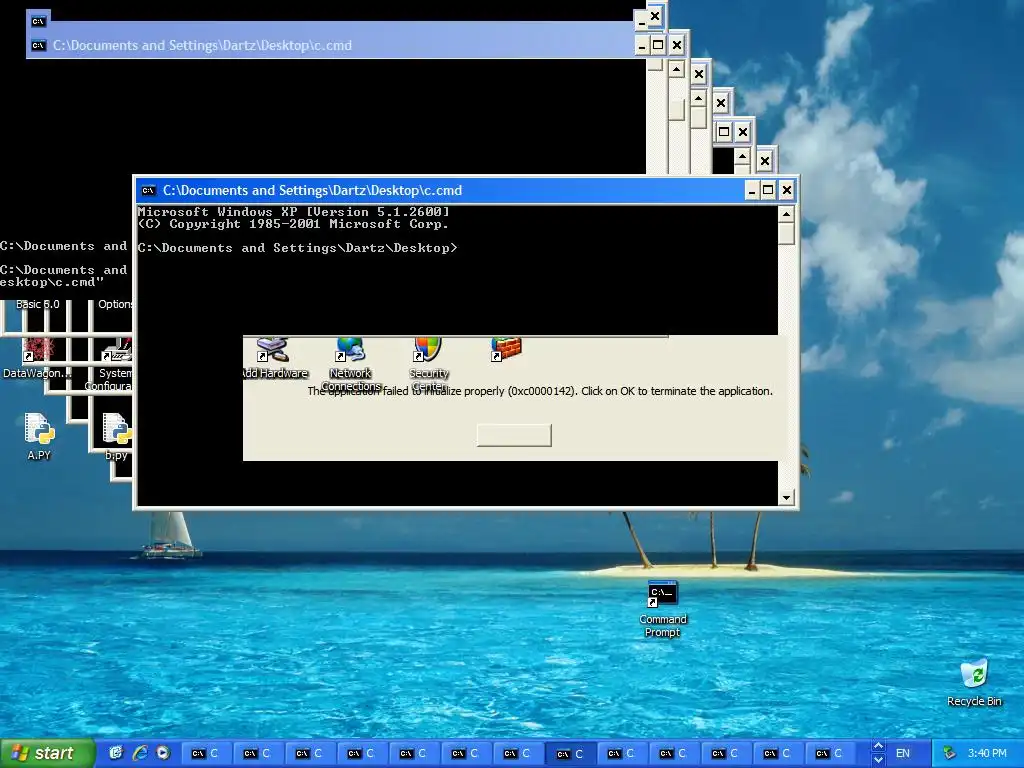Open the EN language bar indicator
This screenshot has width=1024, height=768.
pos(903,753)
